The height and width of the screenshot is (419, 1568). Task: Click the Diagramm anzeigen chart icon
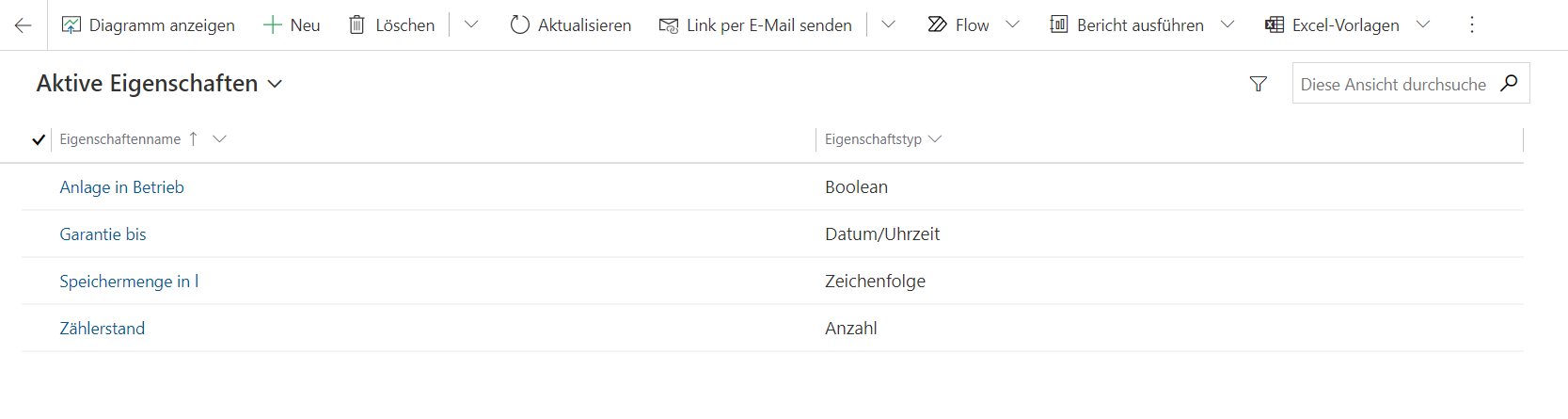[71, 25]
